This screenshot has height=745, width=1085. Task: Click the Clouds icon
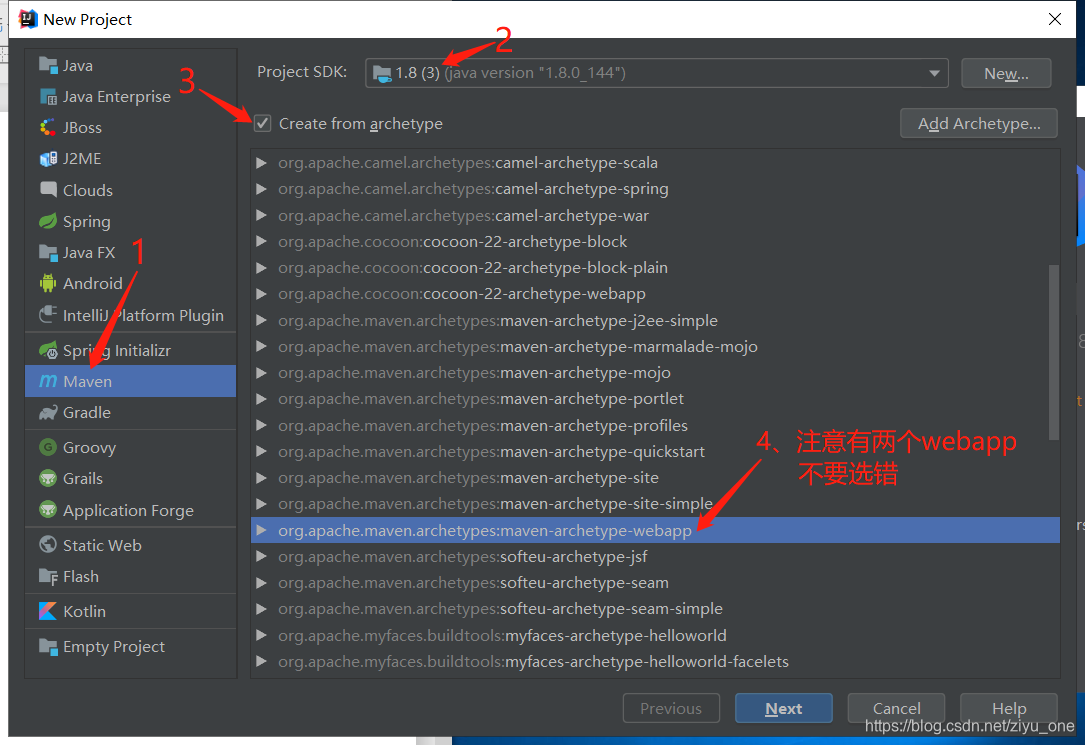click(x=48, y=190)
